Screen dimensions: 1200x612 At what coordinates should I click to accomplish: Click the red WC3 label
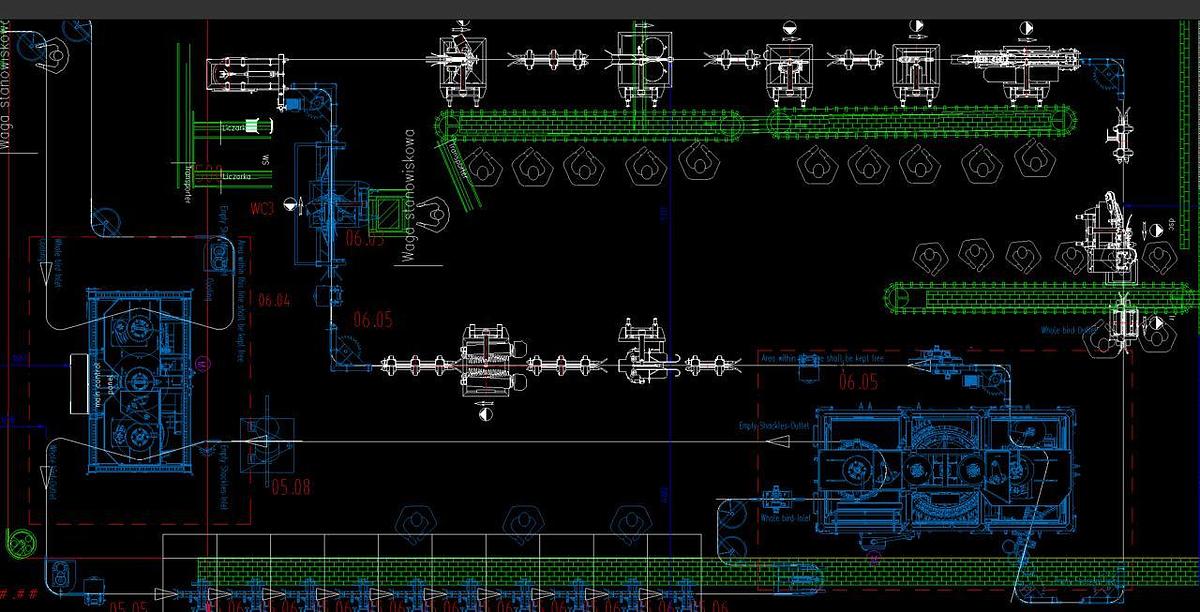262,209
